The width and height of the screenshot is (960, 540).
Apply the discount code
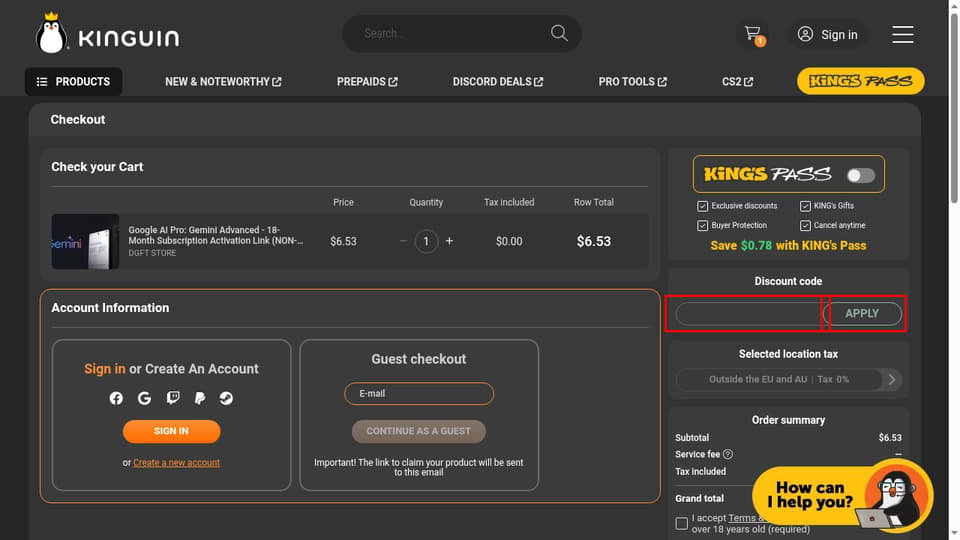tap(861, 313)
